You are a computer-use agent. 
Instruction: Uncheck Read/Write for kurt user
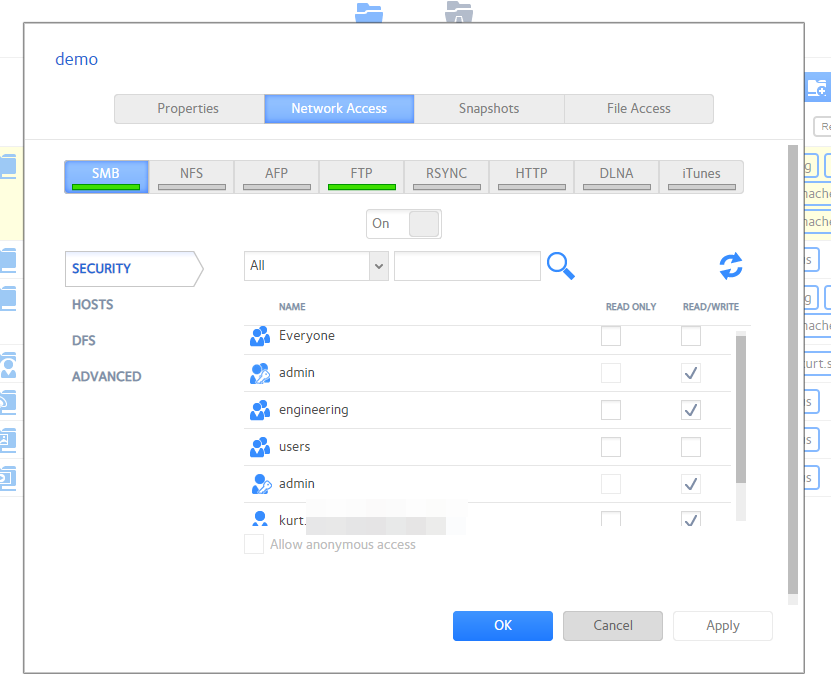point(691,519)
